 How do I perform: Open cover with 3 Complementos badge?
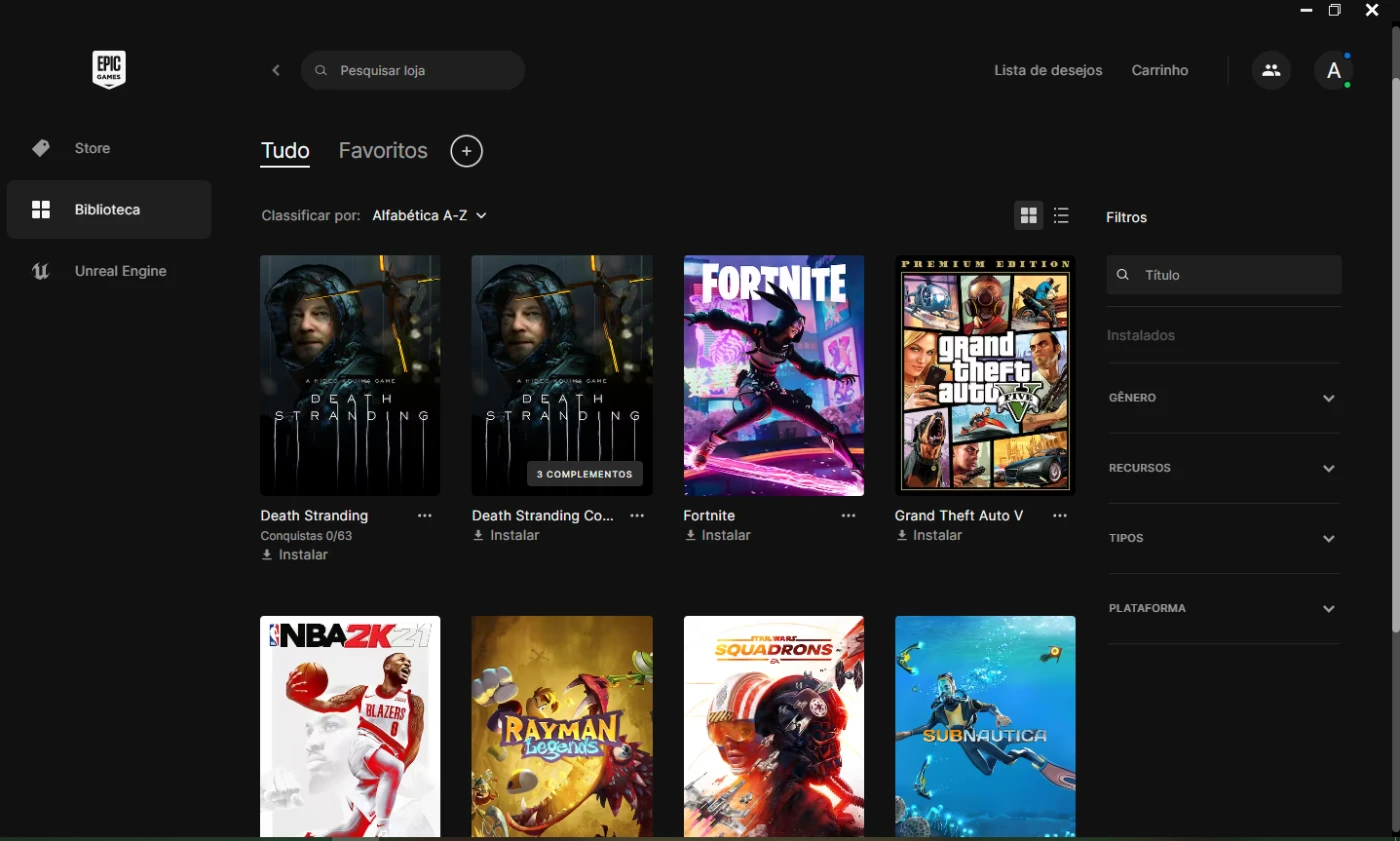point(562,375)
